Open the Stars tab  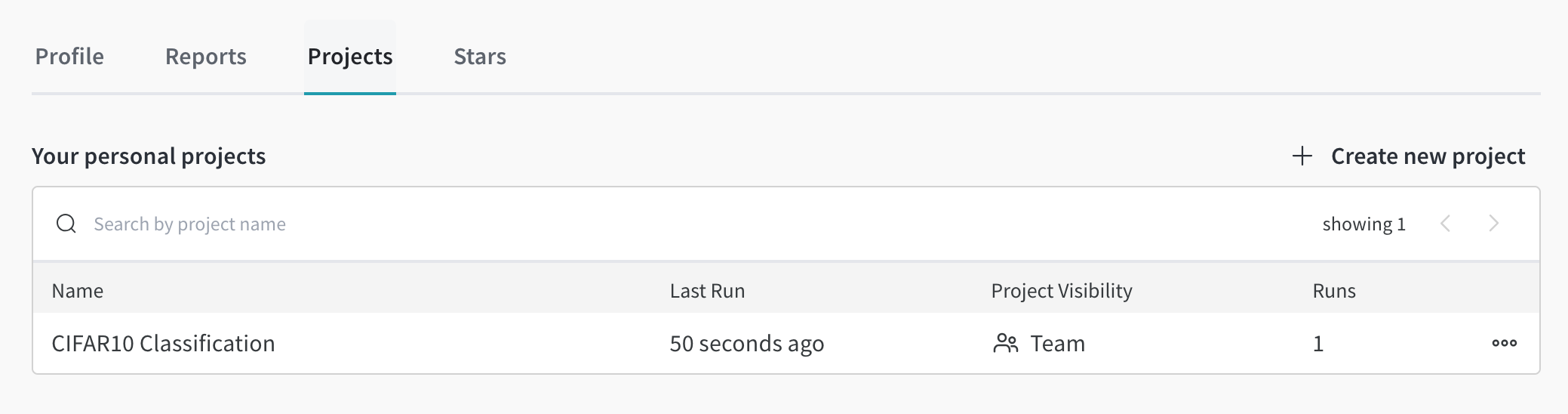coord(480,57)
